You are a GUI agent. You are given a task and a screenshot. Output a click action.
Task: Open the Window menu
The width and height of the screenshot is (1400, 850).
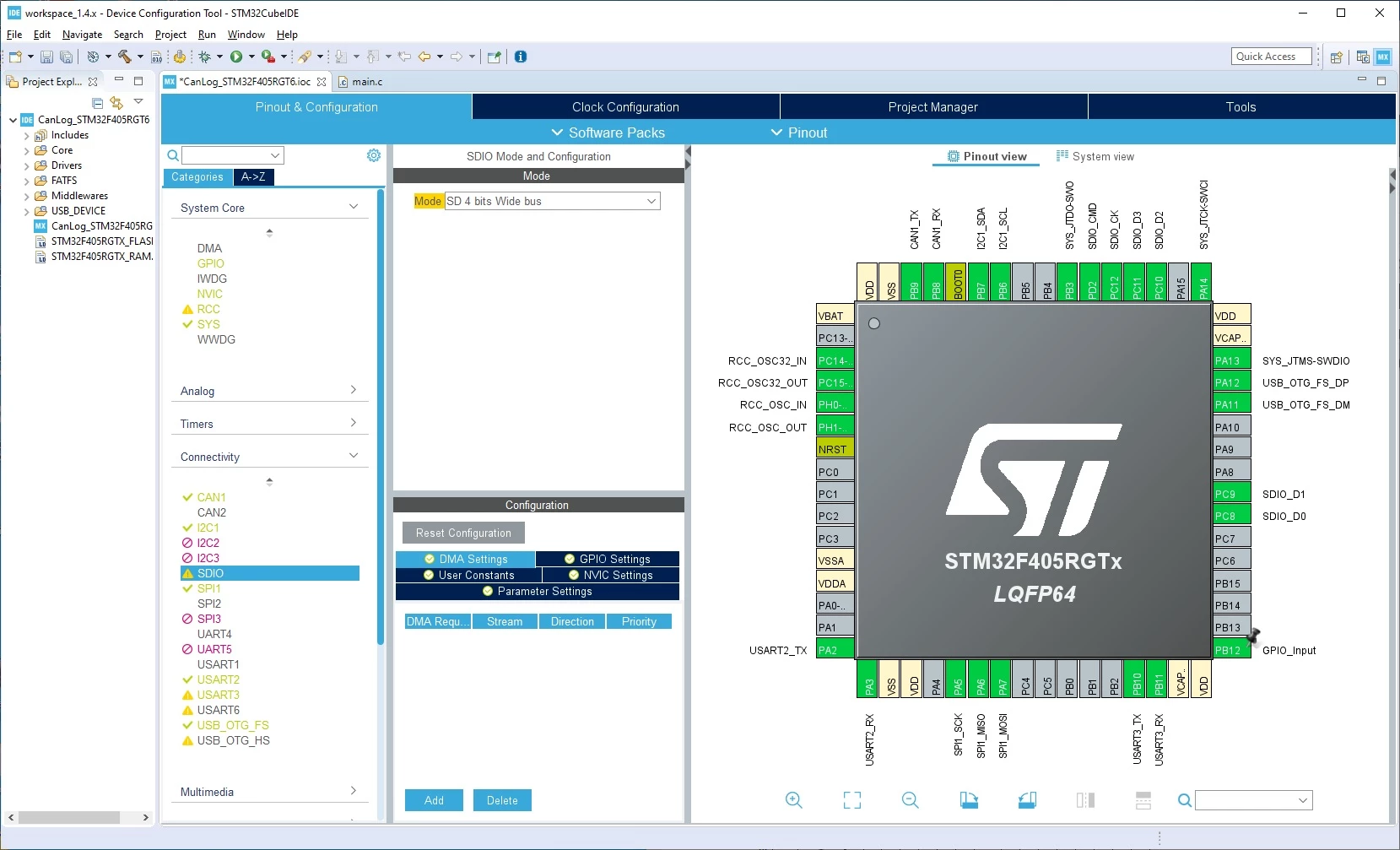tap(246, 35)
